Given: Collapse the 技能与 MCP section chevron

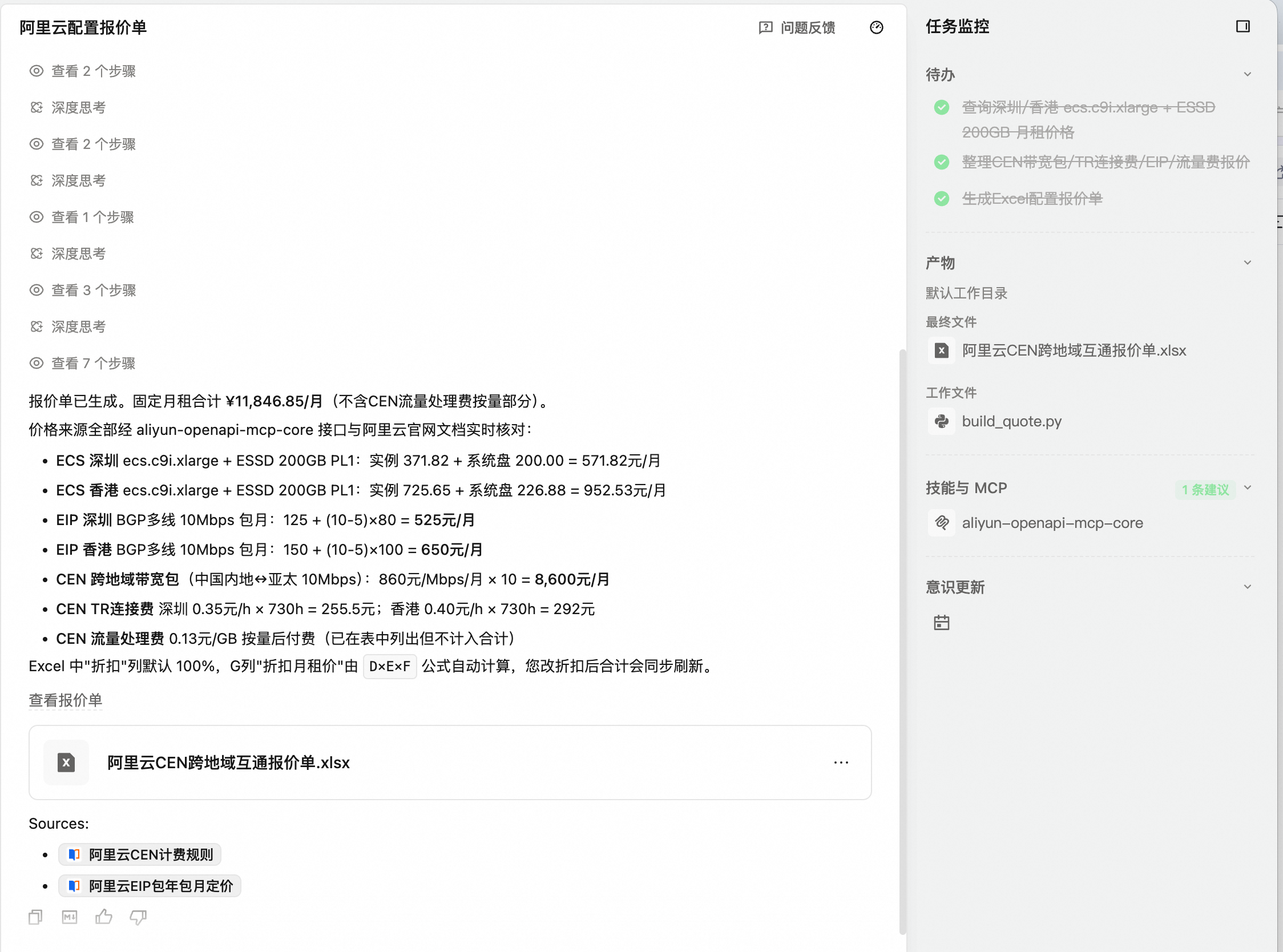Looking at the screenshot, I should point(1247,488).
